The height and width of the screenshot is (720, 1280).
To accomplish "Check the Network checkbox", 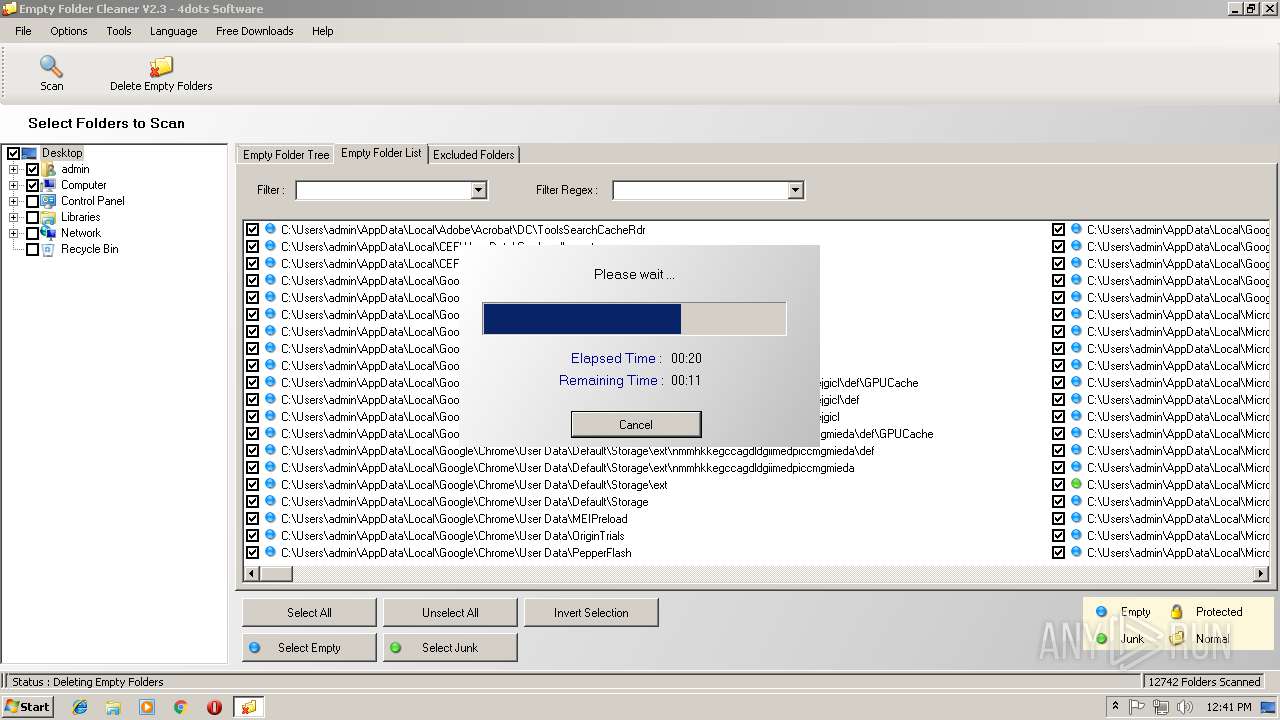I will (32, 233).
